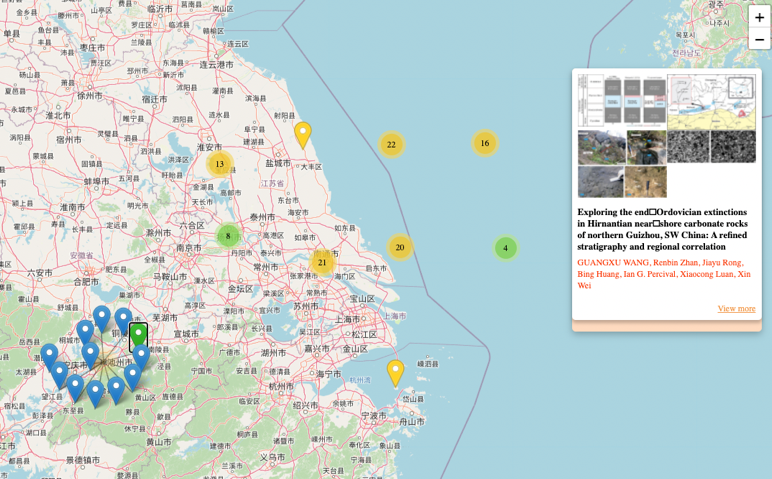Zoom in on the map
The height and width of the screenshot is (479, 772).
pos(759,17)
